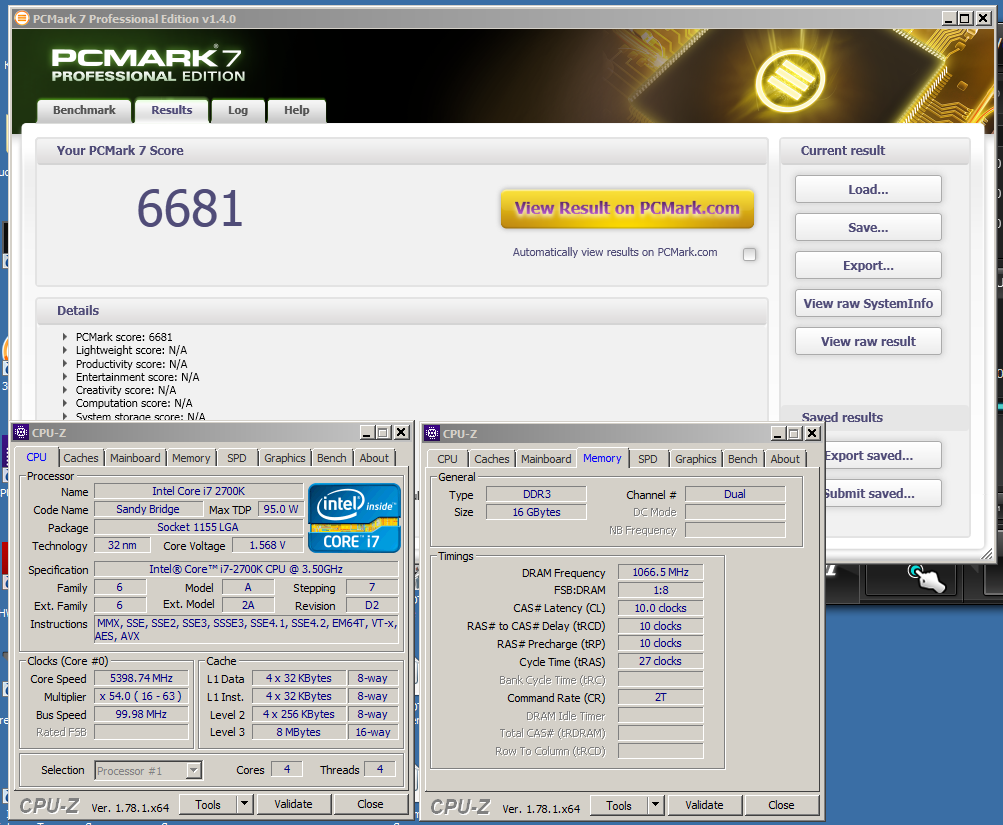1003x825 pixels.
Task: Select the Results tab in PCMark
Action: (171, 110)
